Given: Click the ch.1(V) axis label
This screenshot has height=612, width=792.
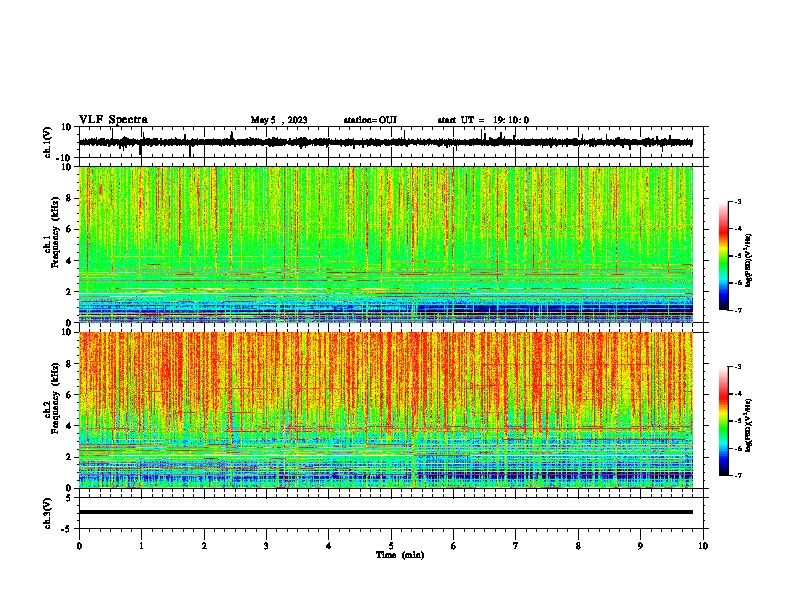Looking at the screenshot, I should pyautogui.click(x=47, y=142).
